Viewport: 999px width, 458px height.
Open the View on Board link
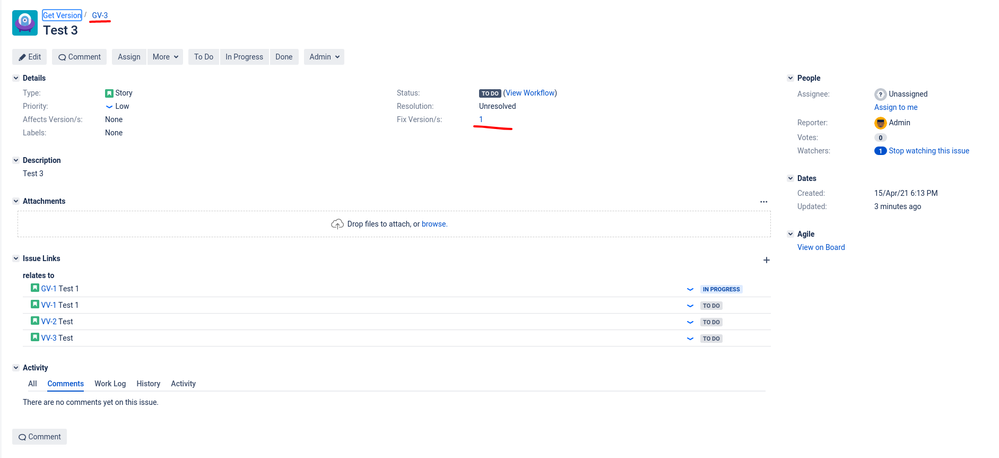[821, 247]
